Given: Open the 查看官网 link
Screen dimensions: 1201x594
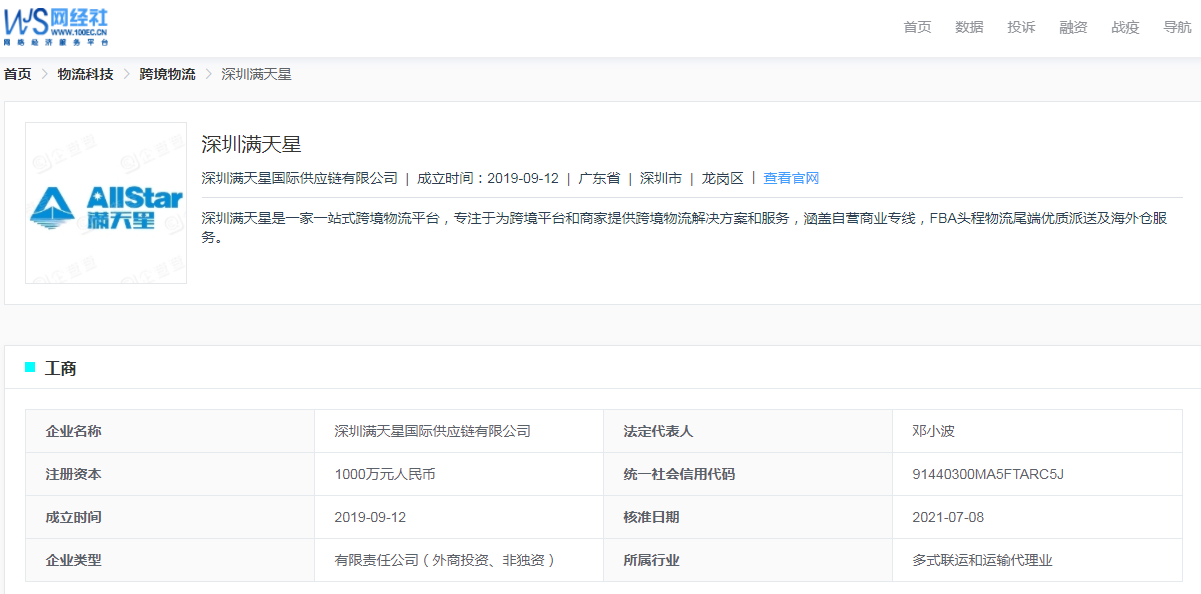Looking at the screenshot, I should 791,178.
